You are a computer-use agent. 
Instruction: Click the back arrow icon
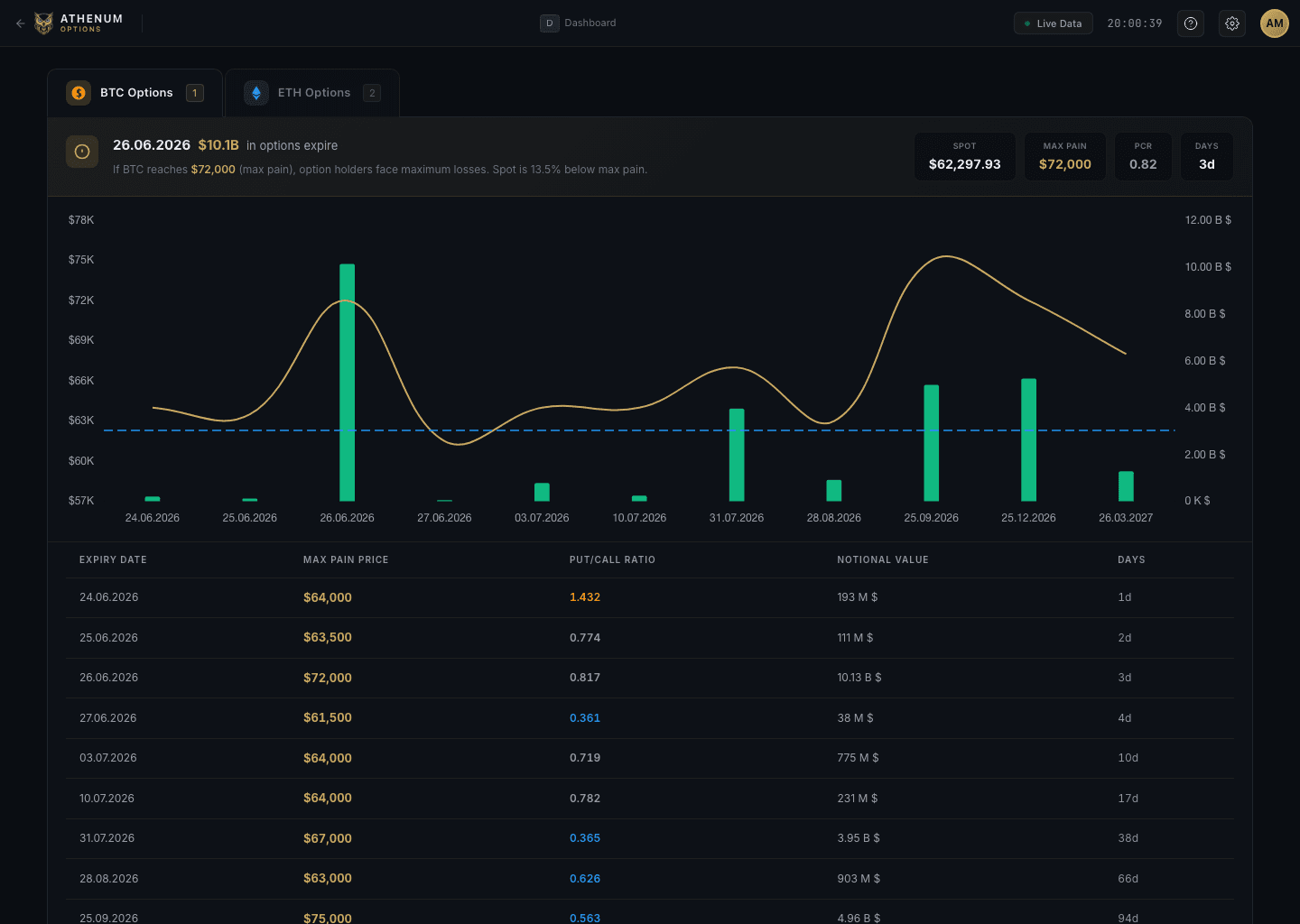20,23
